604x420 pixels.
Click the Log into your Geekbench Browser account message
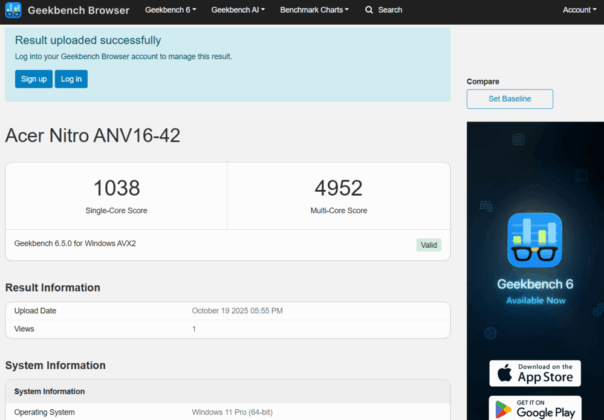[123, 57]
